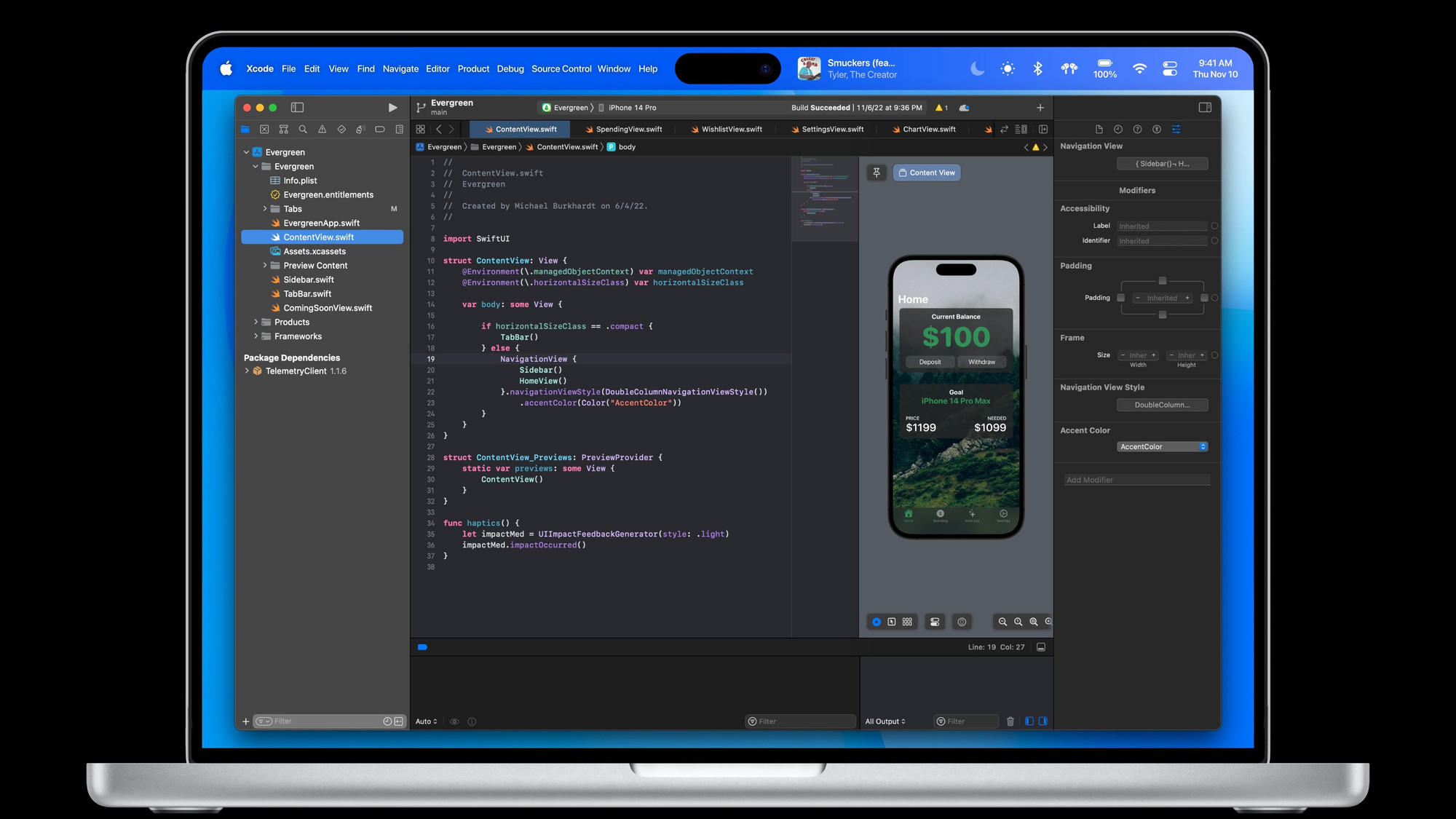Expand the TelemetryClient package
This screenshot has width=1456, height=819.
point(247,371)
